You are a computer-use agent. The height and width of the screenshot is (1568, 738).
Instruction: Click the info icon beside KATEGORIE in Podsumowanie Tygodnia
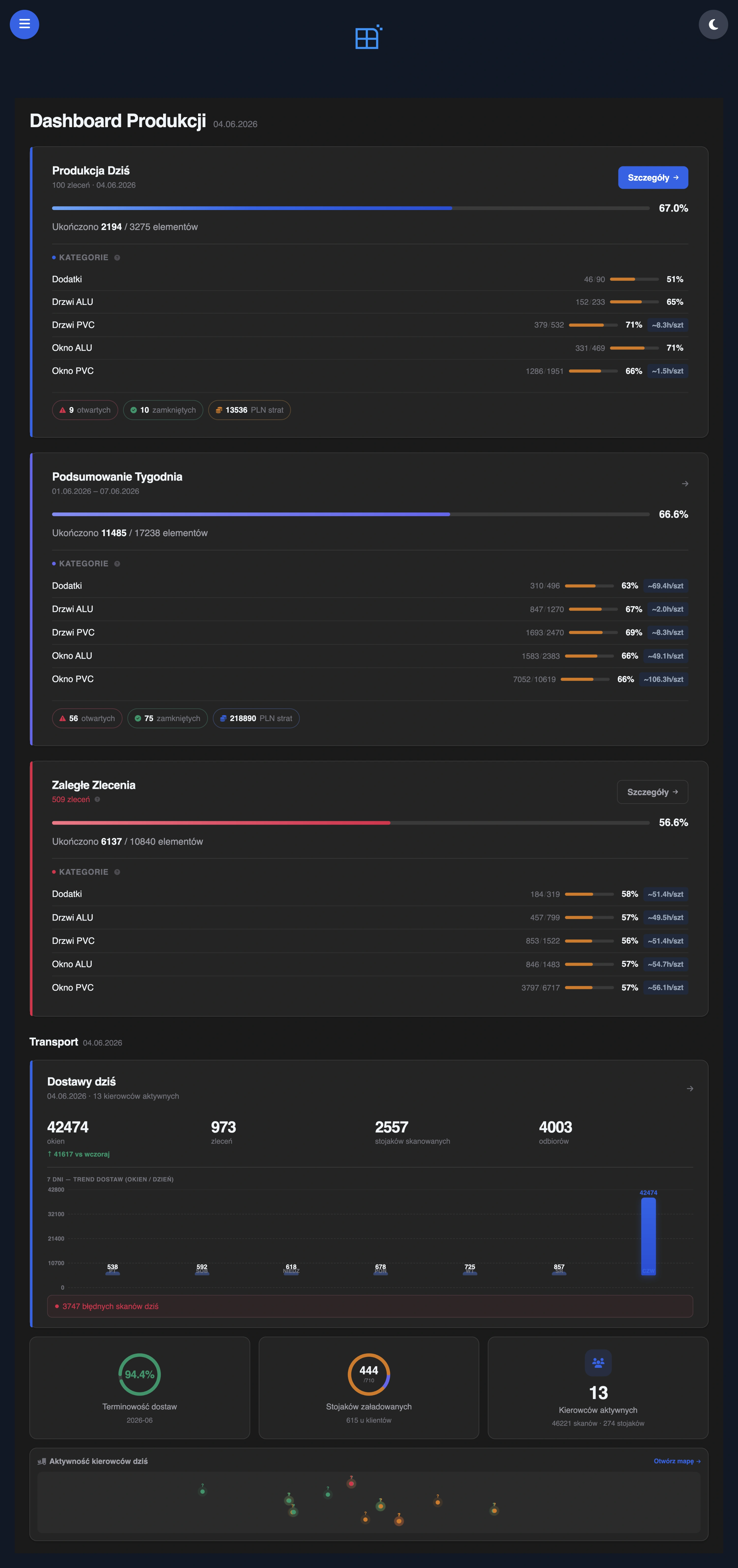point(117,564)
